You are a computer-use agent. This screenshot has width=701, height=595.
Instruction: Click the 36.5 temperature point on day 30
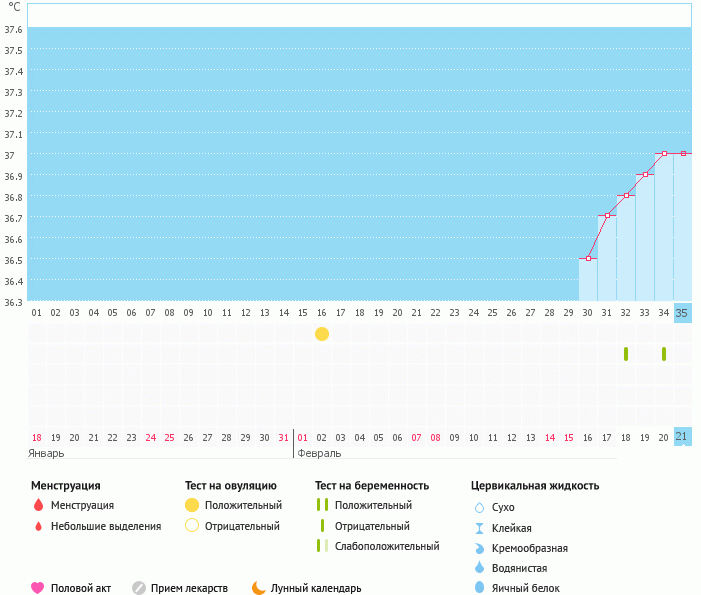coord(588,259)
